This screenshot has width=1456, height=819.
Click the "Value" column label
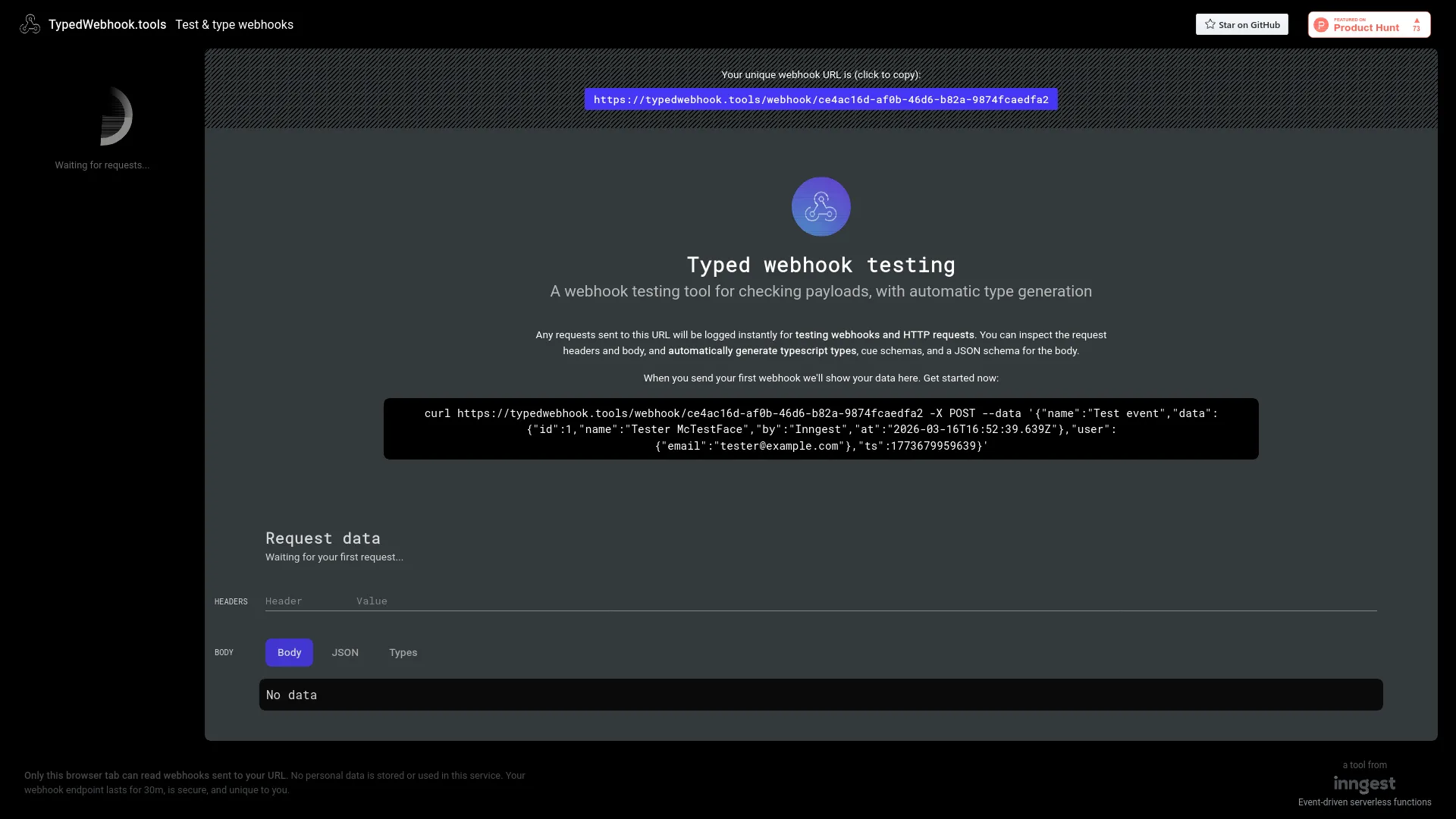pos(372,601)
